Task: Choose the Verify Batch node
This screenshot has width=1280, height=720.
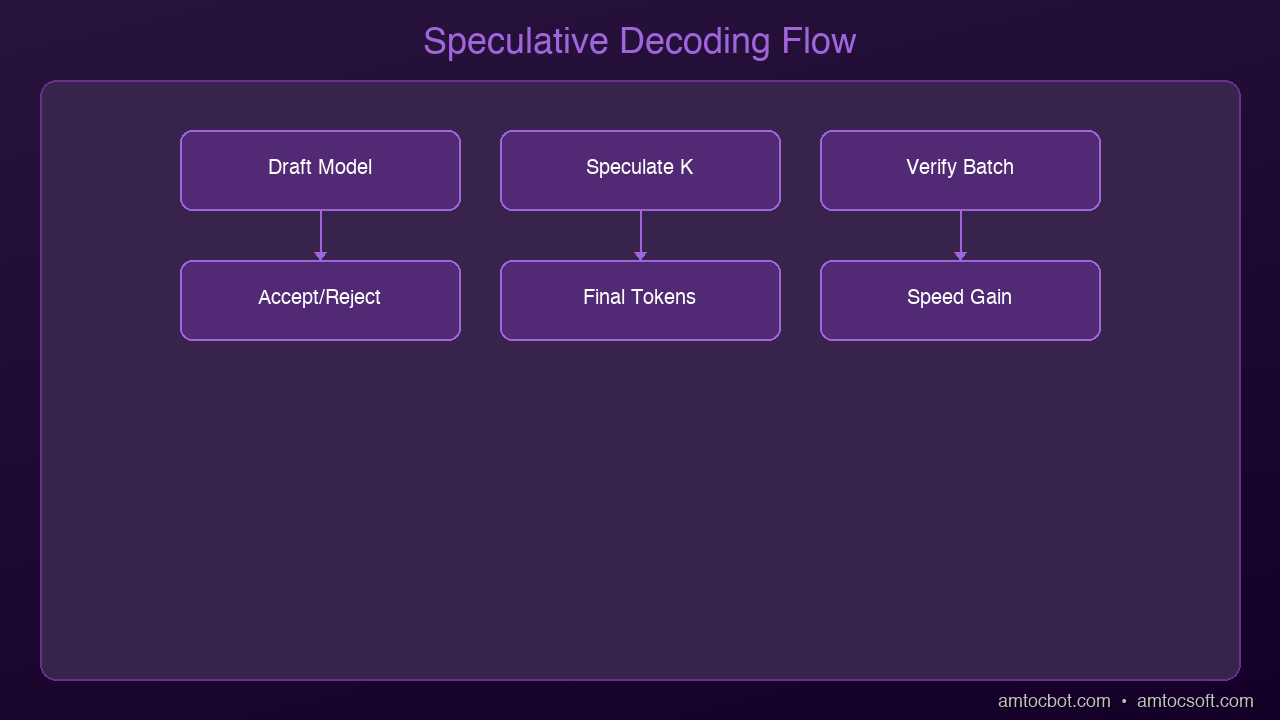Action: pyautogui.click(x=960, y=170)
